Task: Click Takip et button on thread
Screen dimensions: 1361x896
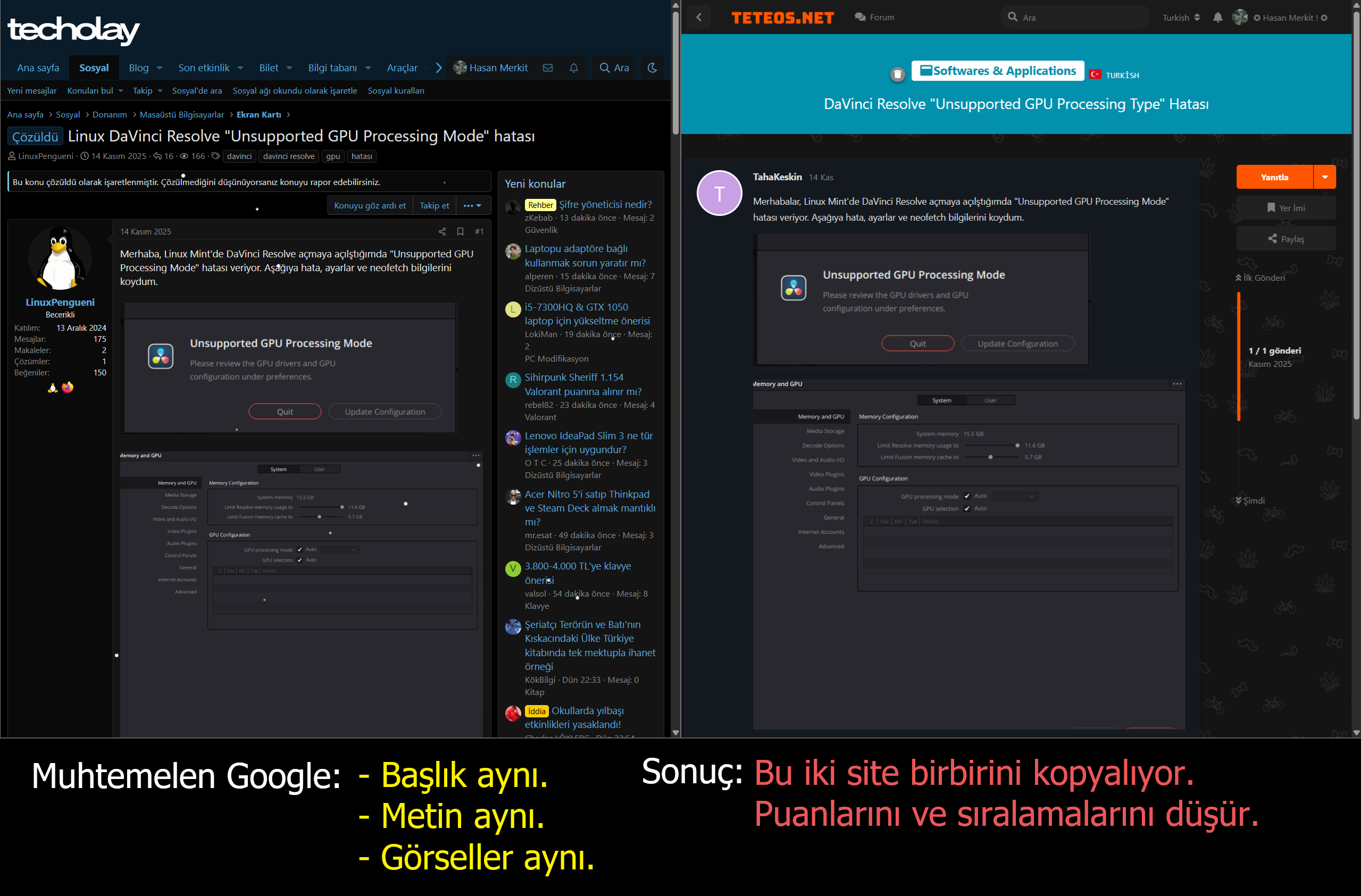Action: click(434, 206)
